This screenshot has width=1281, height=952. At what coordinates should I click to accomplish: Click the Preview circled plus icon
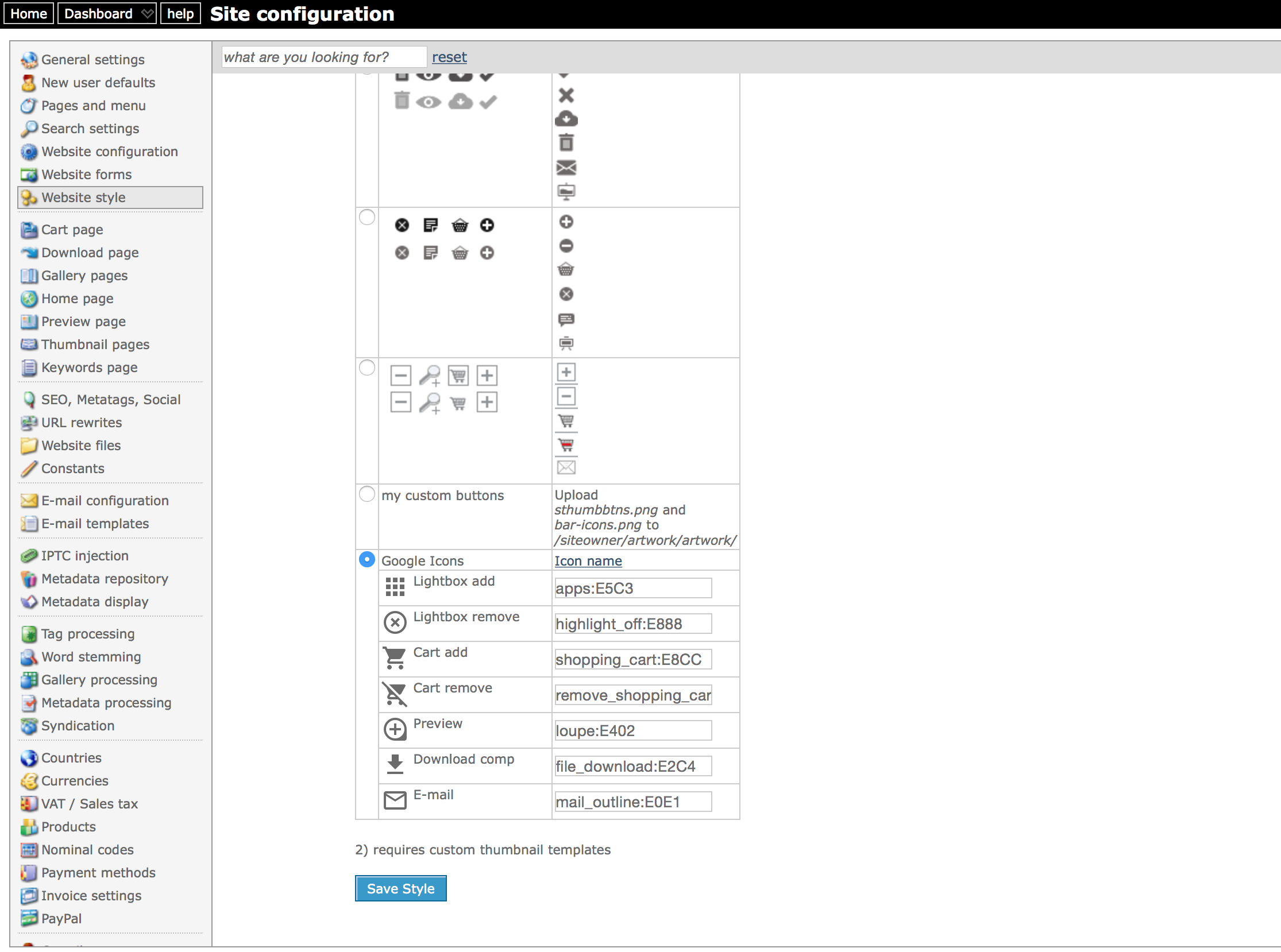[x=395, y=730]
